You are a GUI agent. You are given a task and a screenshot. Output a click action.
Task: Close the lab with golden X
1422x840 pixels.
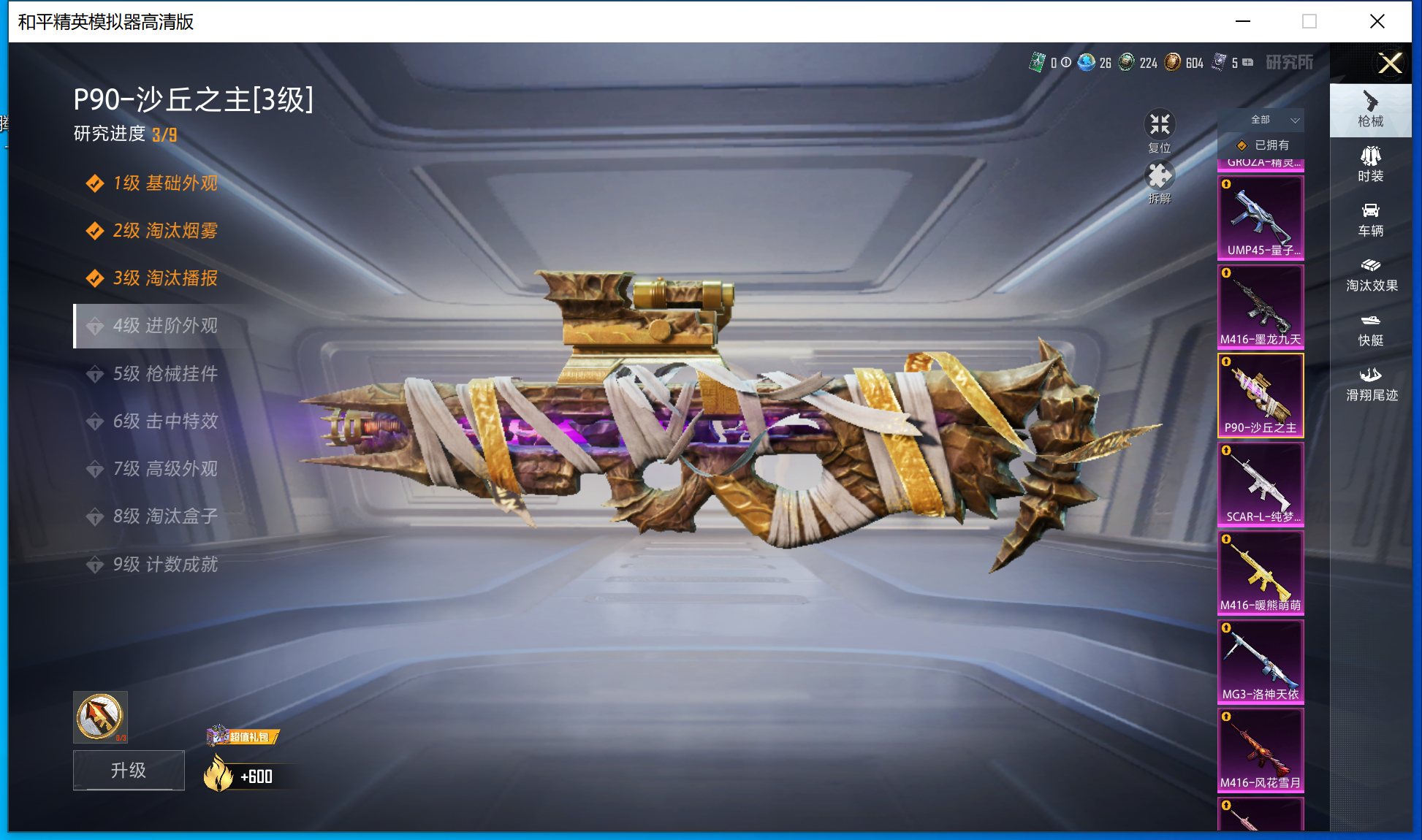point(1389,63)
